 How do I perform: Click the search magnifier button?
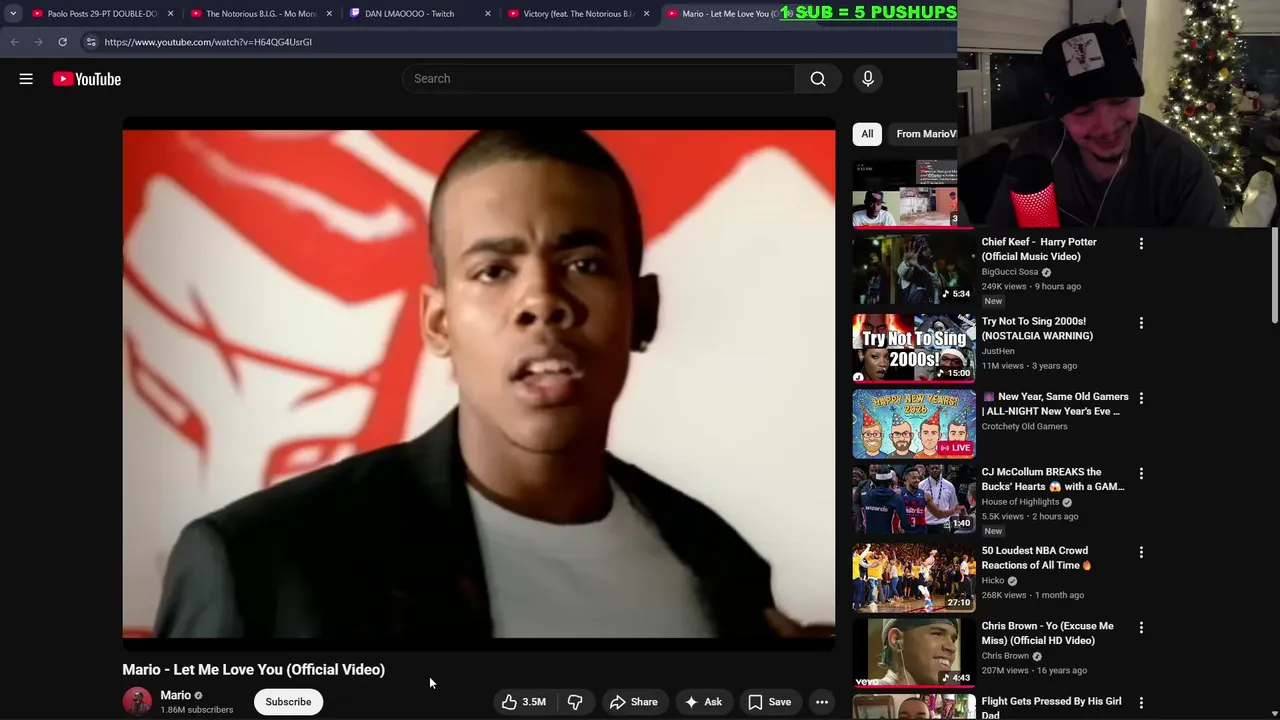(x=818, y=79)
